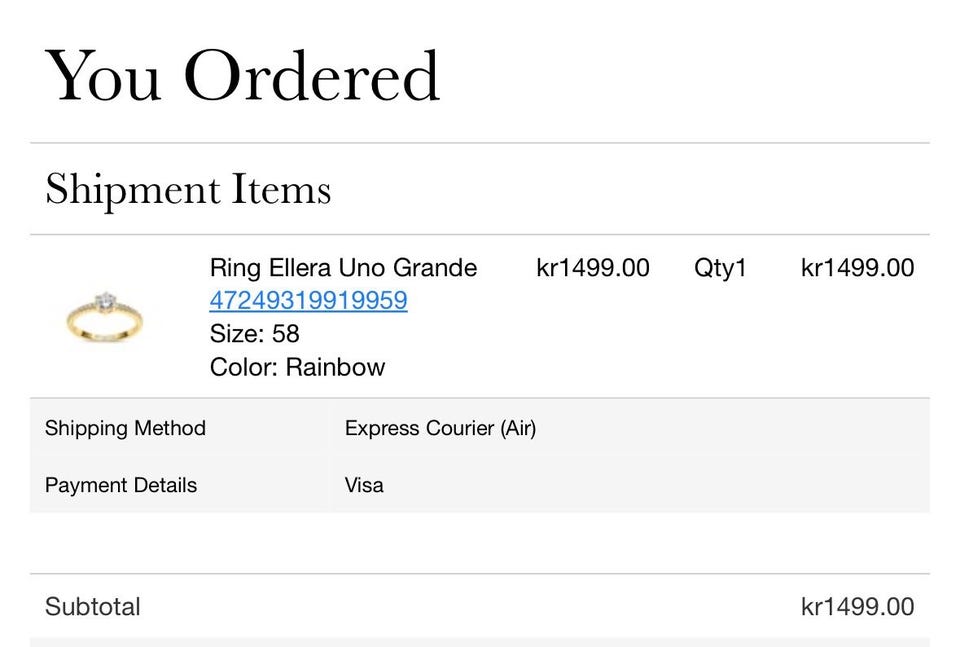Click the "Express Courier" shipping value text
Viewport: 960px width, 647px height.
(420, 429)
